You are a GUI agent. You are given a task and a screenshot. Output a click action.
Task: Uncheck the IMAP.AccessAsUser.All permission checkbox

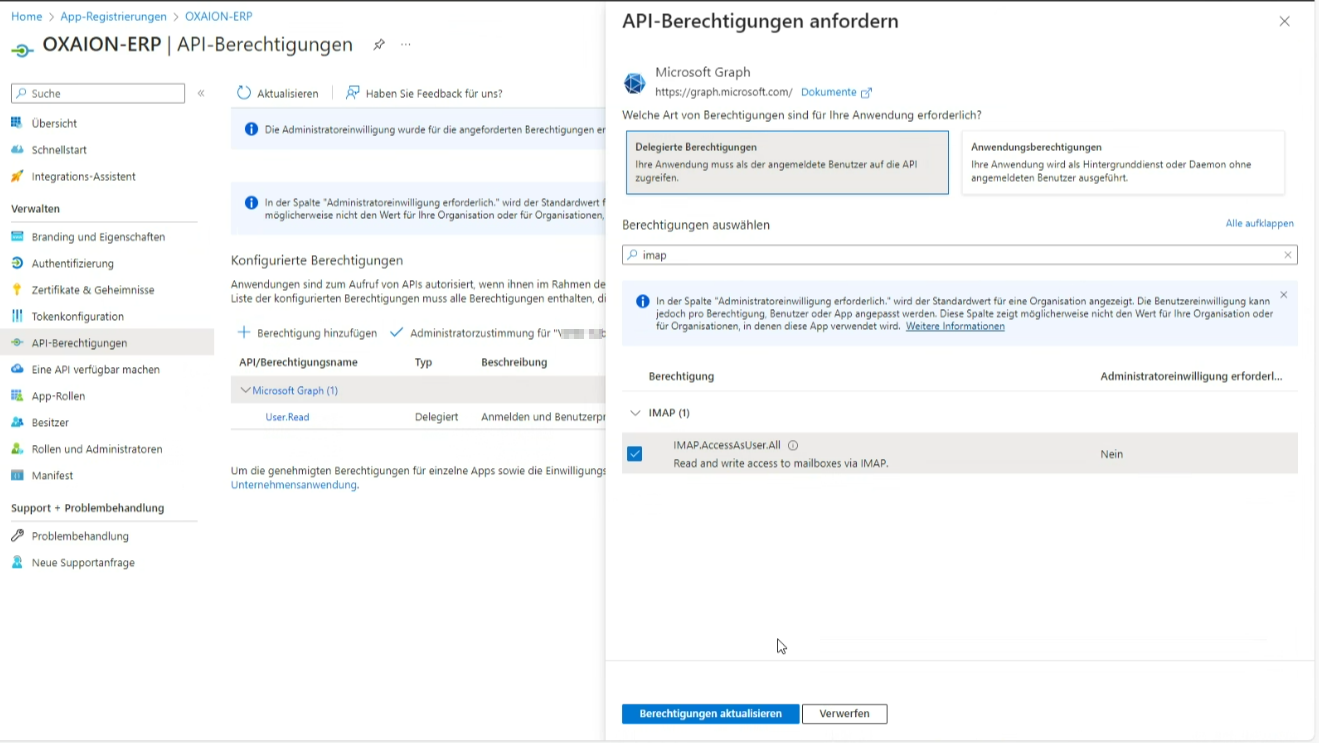click(x=634, y=454)
